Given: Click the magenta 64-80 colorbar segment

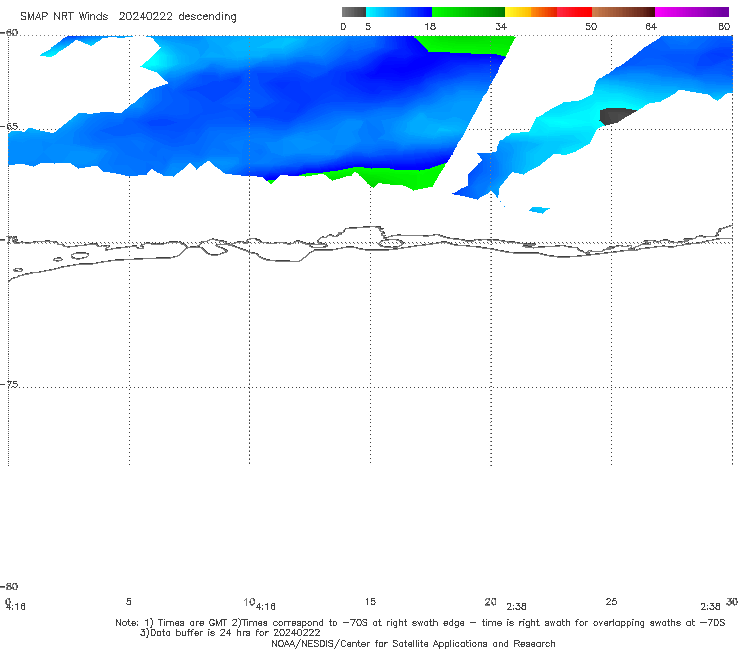Looking at the screenshot, I should coord(692,12).
